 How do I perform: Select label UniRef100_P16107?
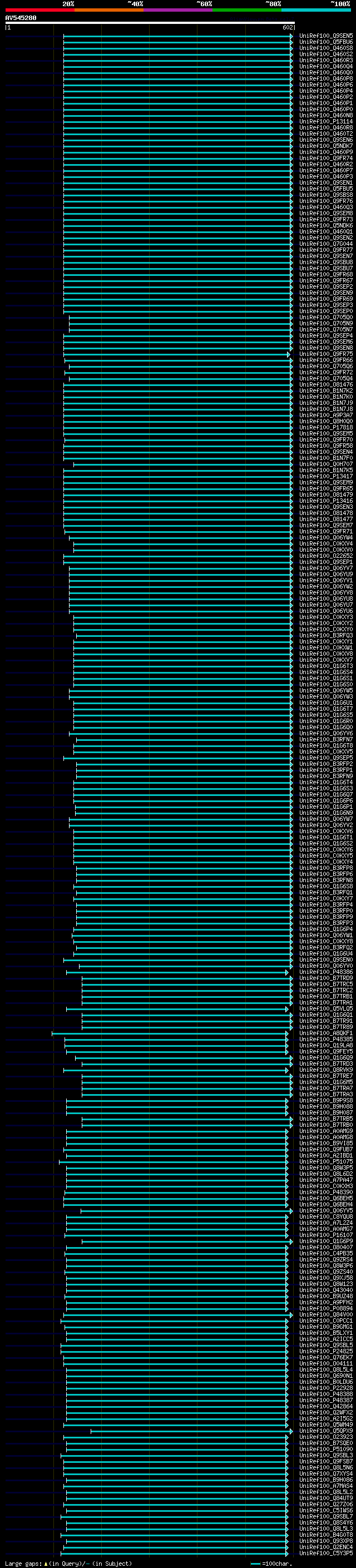[325, 1234]
